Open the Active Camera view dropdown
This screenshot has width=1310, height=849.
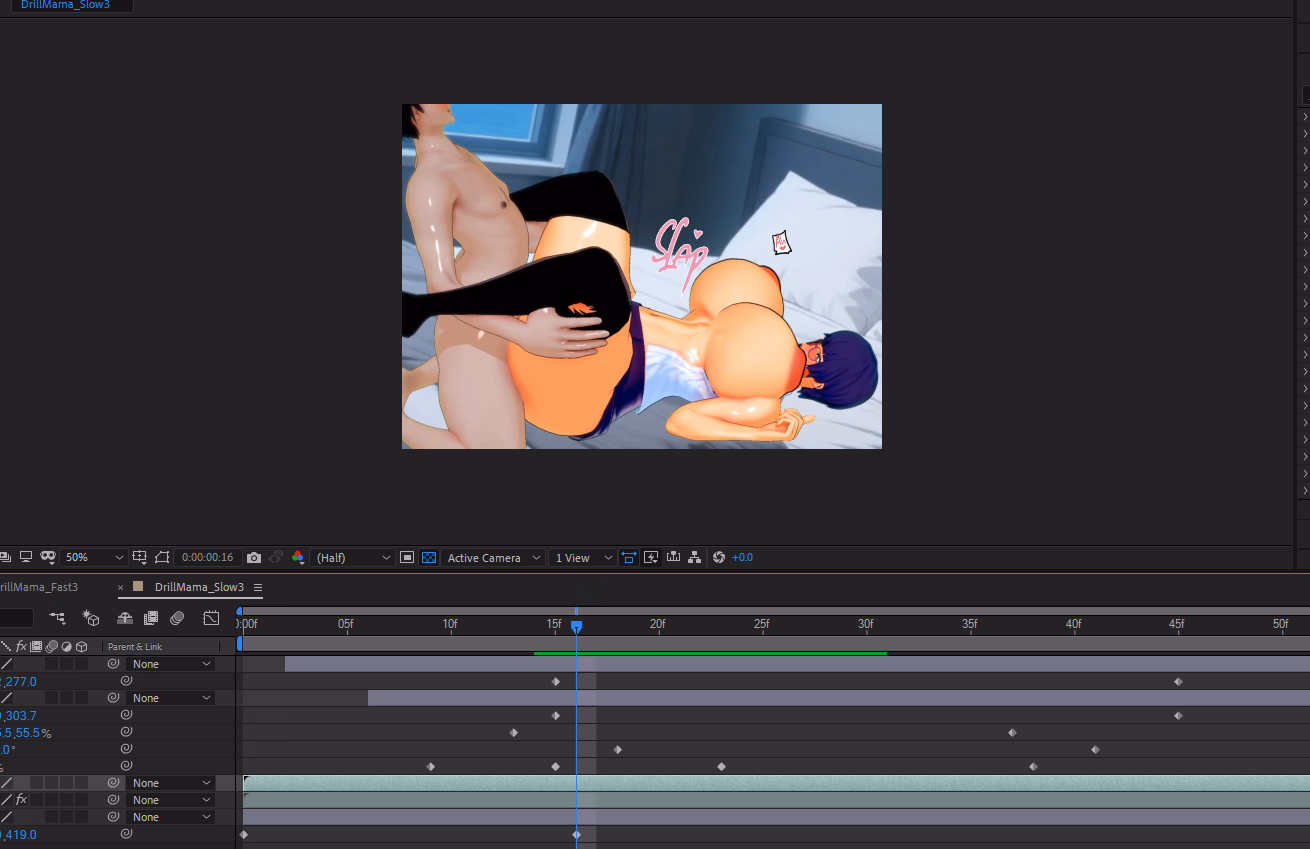(x=494, y=558)
